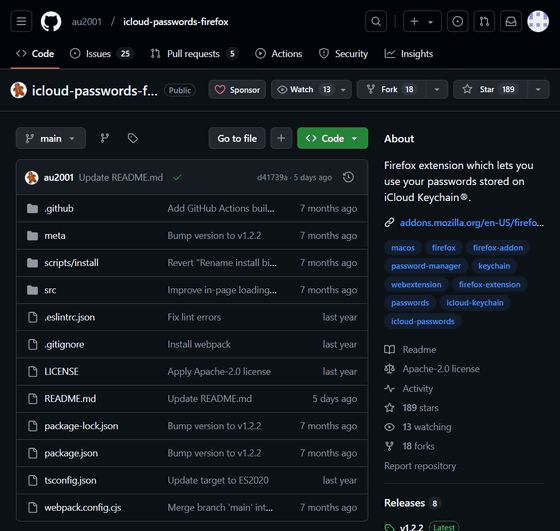Screen dimensions: 560x531
Task: Click Report repository
Action: [420, 466]
